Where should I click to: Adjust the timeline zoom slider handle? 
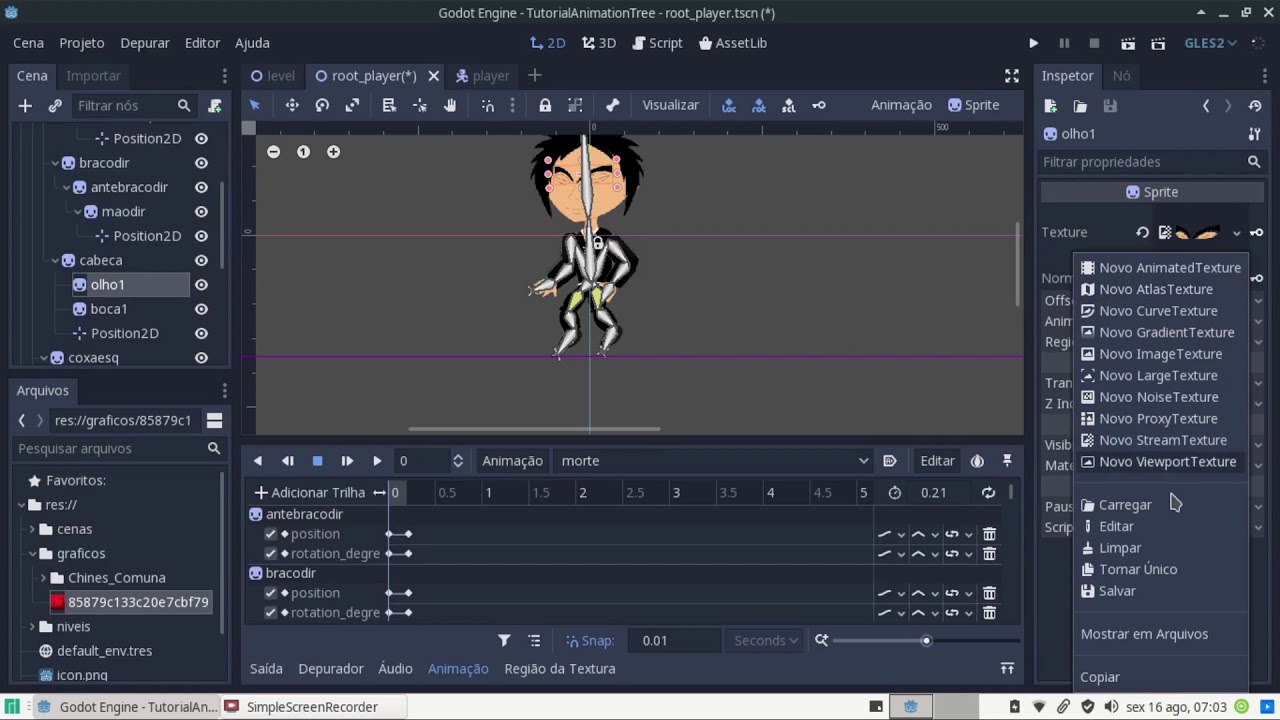[926, 641]
